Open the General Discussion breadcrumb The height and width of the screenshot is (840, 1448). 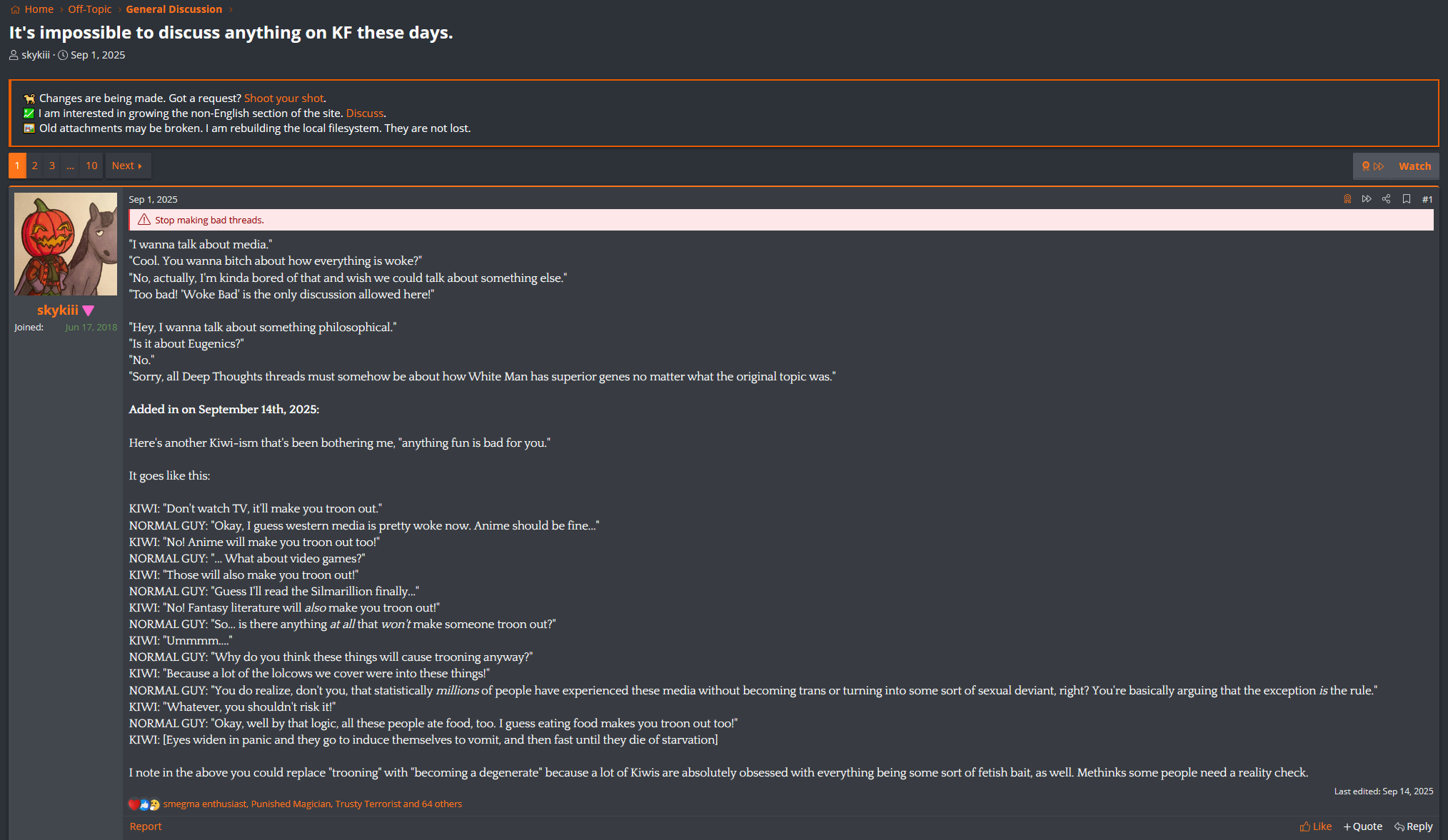(x=174, y=9)
